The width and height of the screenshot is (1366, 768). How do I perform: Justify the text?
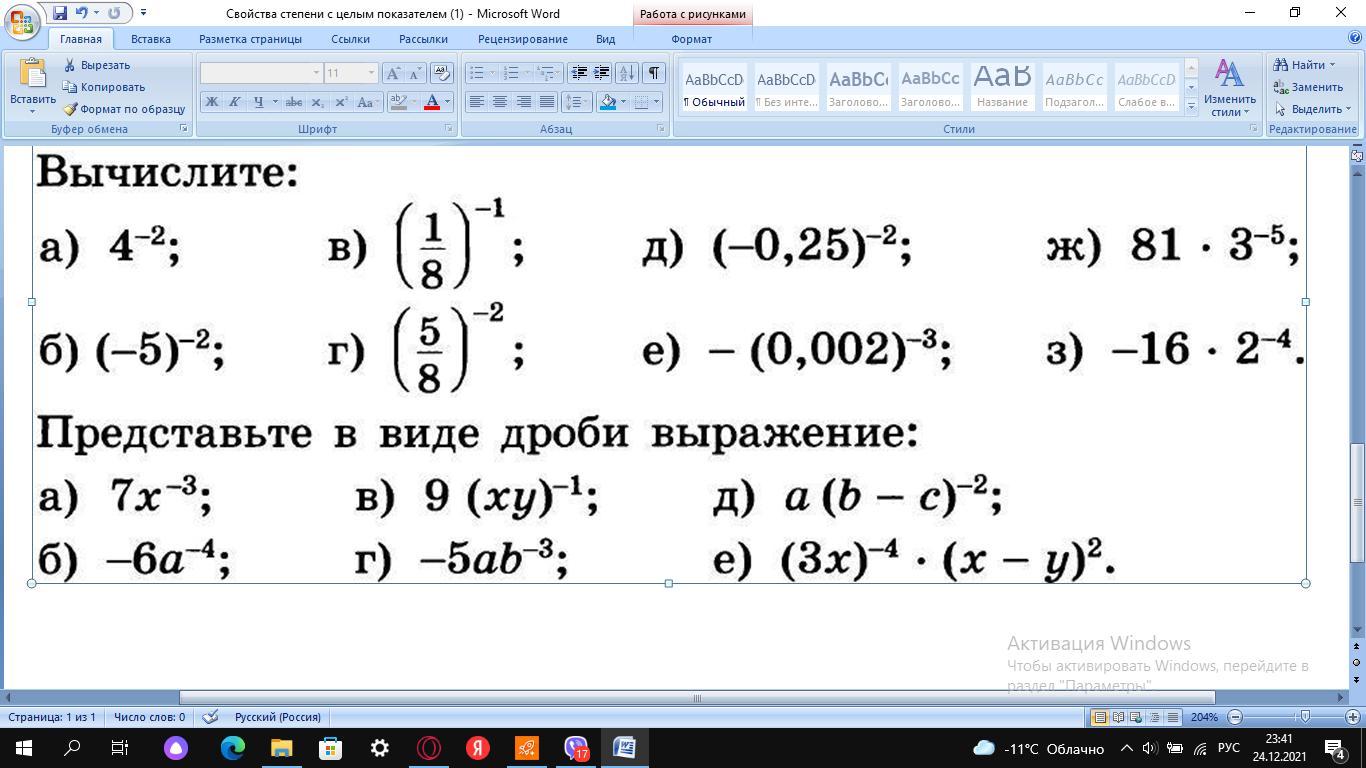547,102
